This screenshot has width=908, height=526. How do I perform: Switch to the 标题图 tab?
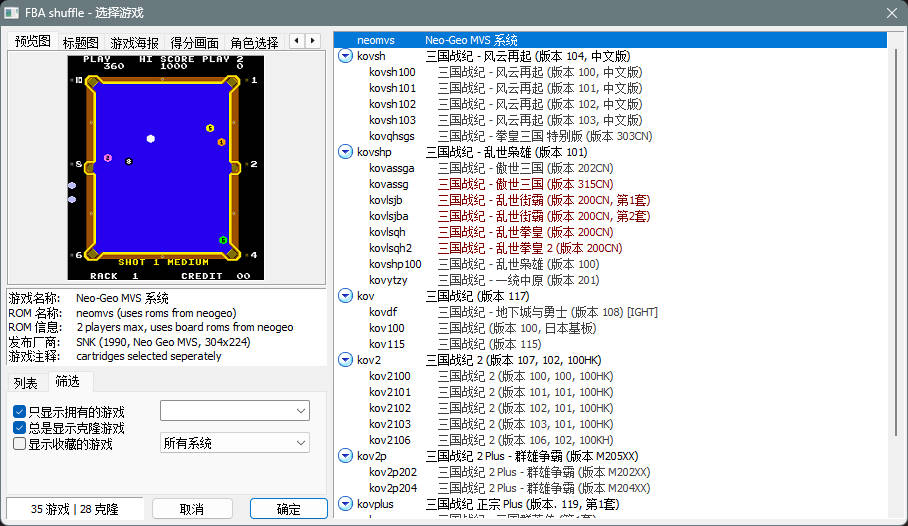point(80,43)
